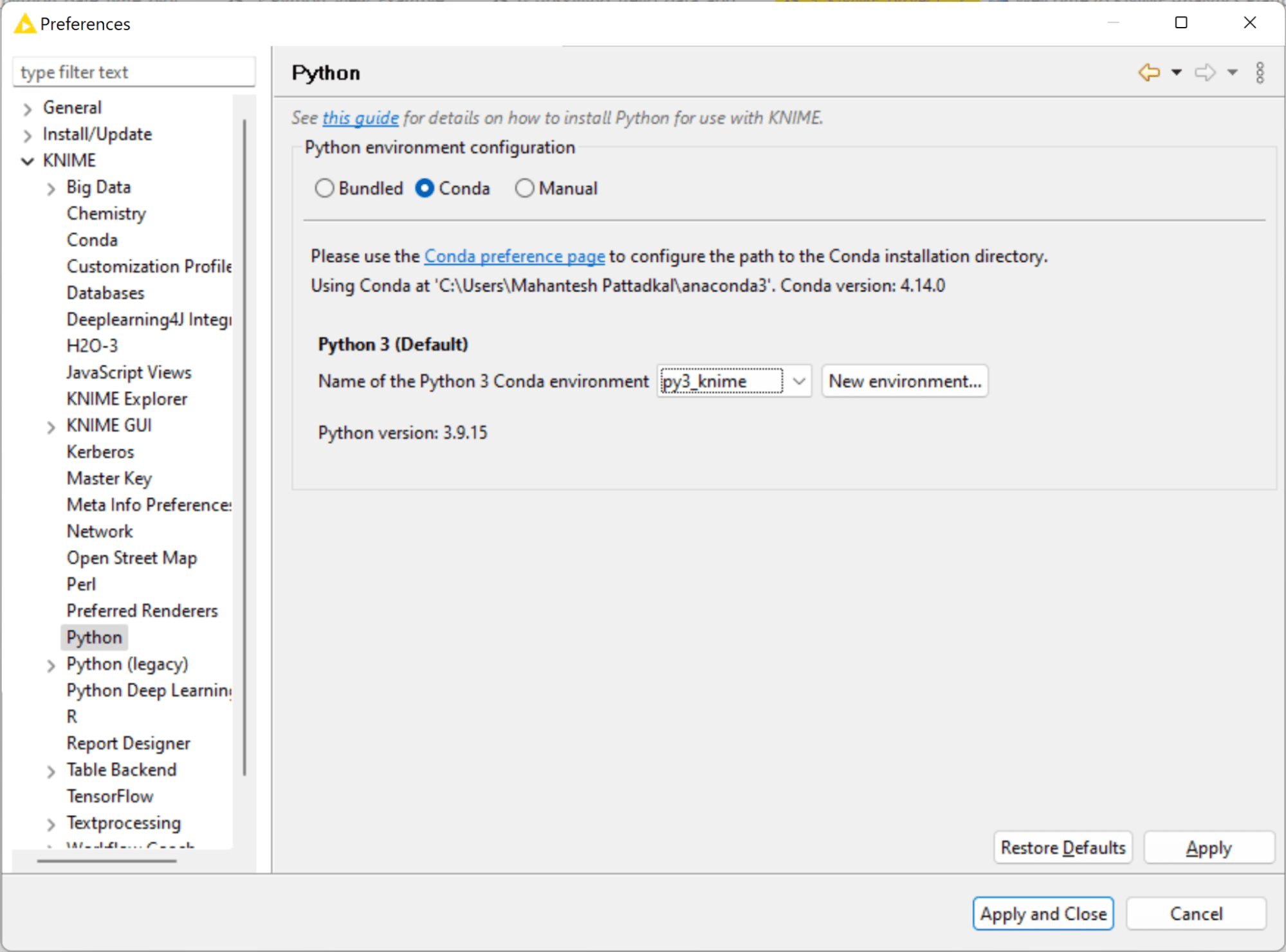1286x952 pixels.
Task: Open the Python 3 Conda environment dropdown
Action: [x=799, y=381]
